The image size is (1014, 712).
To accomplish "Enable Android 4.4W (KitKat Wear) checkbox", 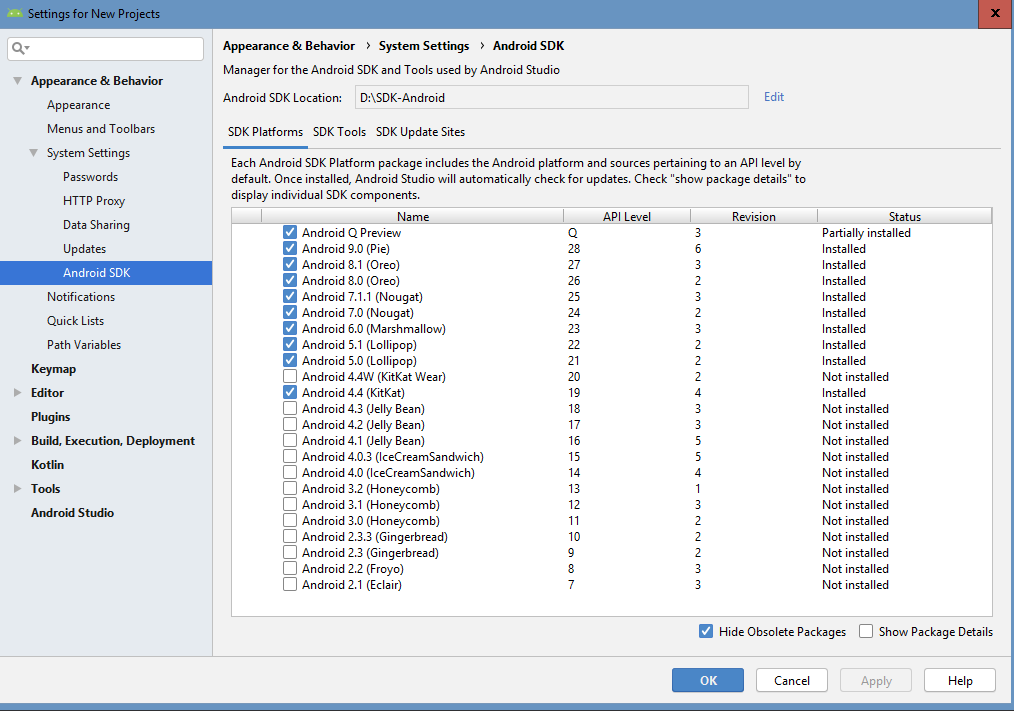I will (290, 377).
